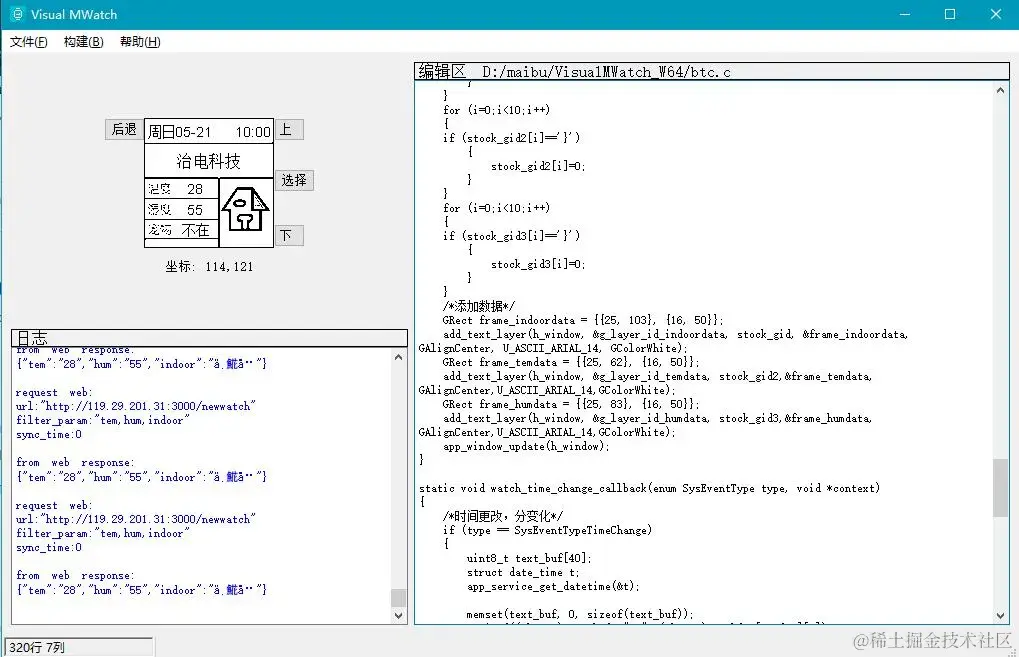Click the Visual MWatch app icon in title bar
The height and width of the screenshot is (657, 1019).
17,14
